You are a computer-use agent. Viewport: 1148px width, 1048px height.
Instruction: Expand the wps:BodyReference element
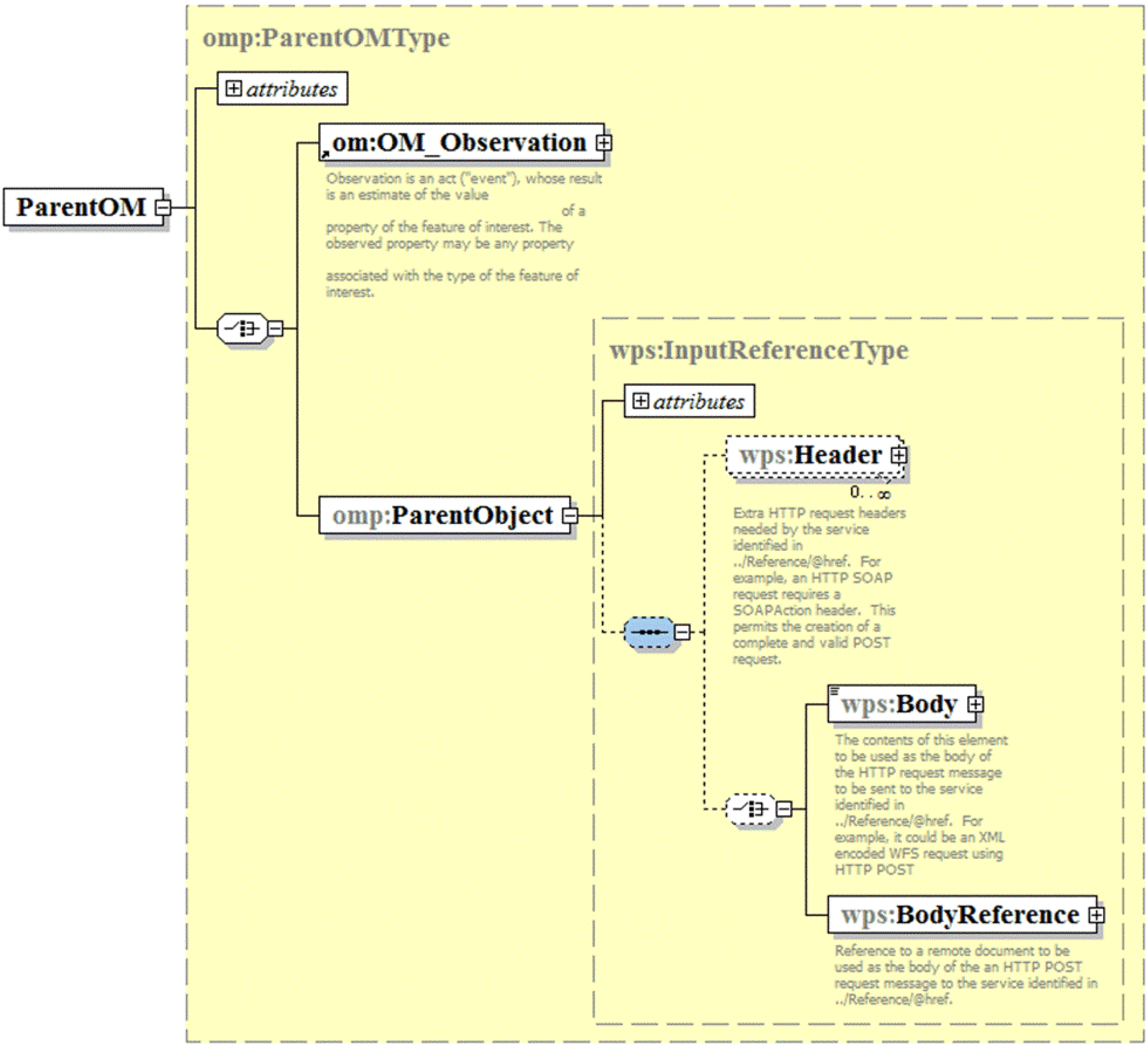[1097, 915]
